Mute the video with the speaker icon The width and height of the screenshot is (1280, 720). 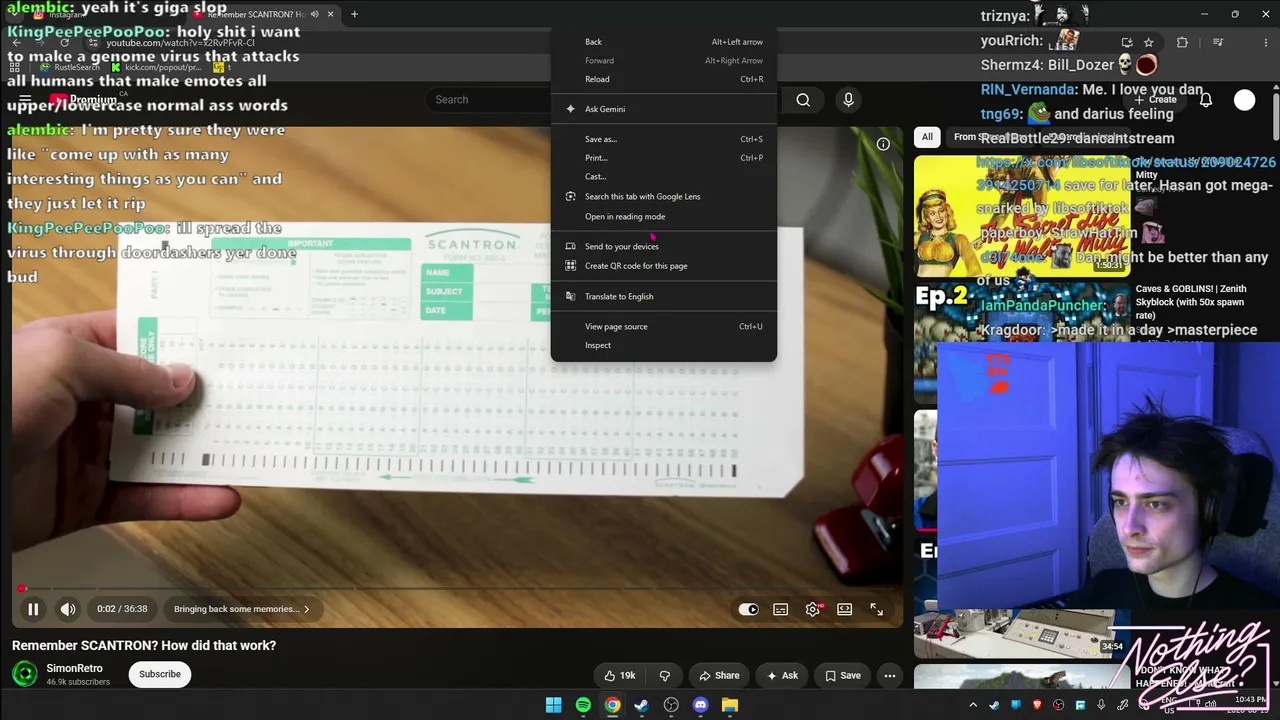click(68, 609)
